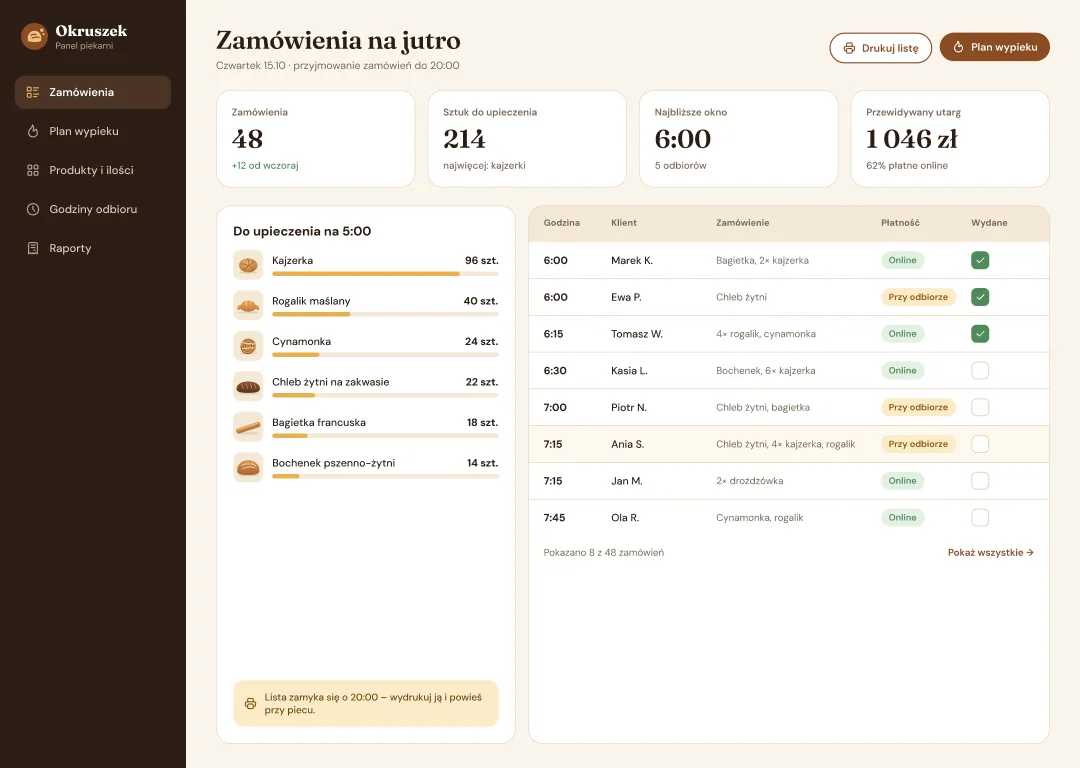This screenshot has height=768, width=1080.
Task: Click the 7:45 pickup time cell
Action: [x=554, y=518]
